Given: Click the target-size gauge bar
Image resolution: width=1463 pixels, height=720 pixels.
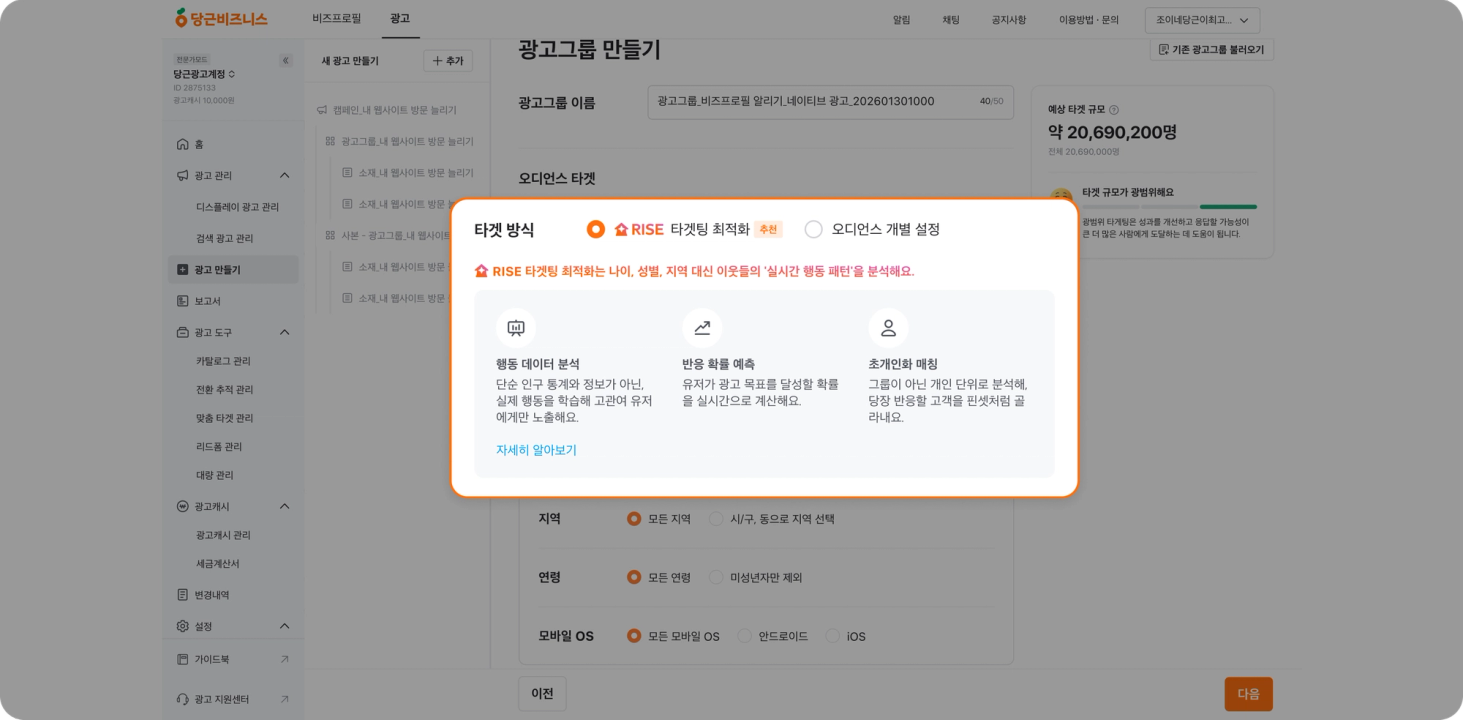Looking at the screenshot, I should click(1169, 207).
